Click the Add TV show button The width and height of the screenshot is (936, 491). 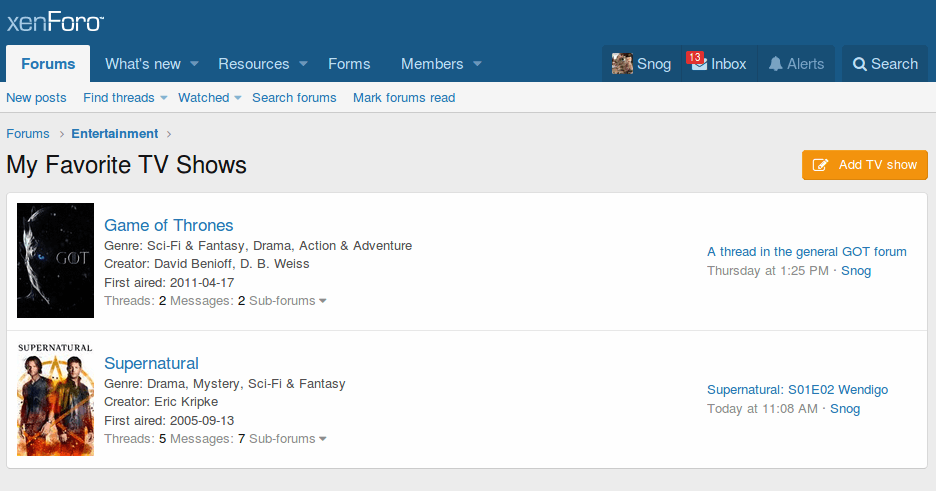point(865,165)
